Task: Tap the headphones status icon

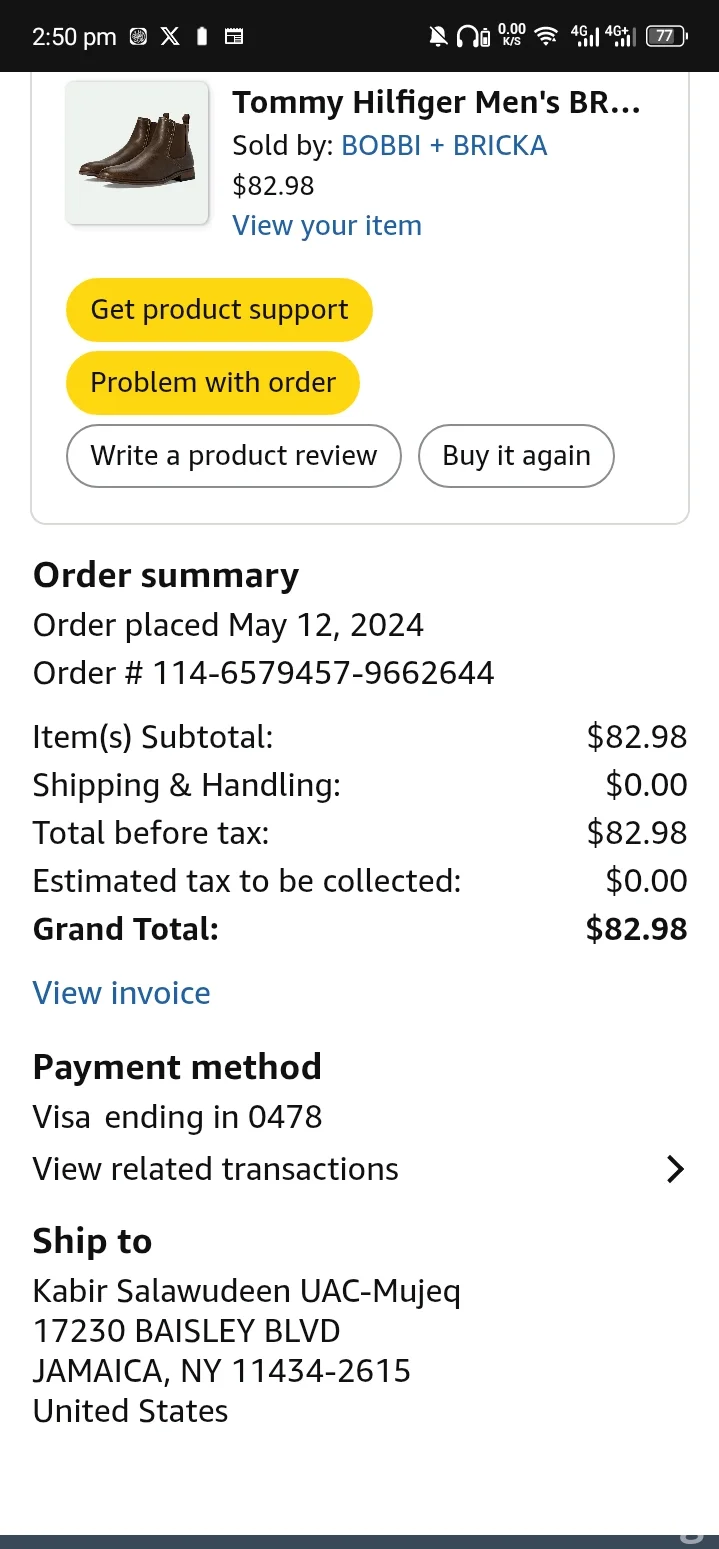Action: (x=472, y=37)
